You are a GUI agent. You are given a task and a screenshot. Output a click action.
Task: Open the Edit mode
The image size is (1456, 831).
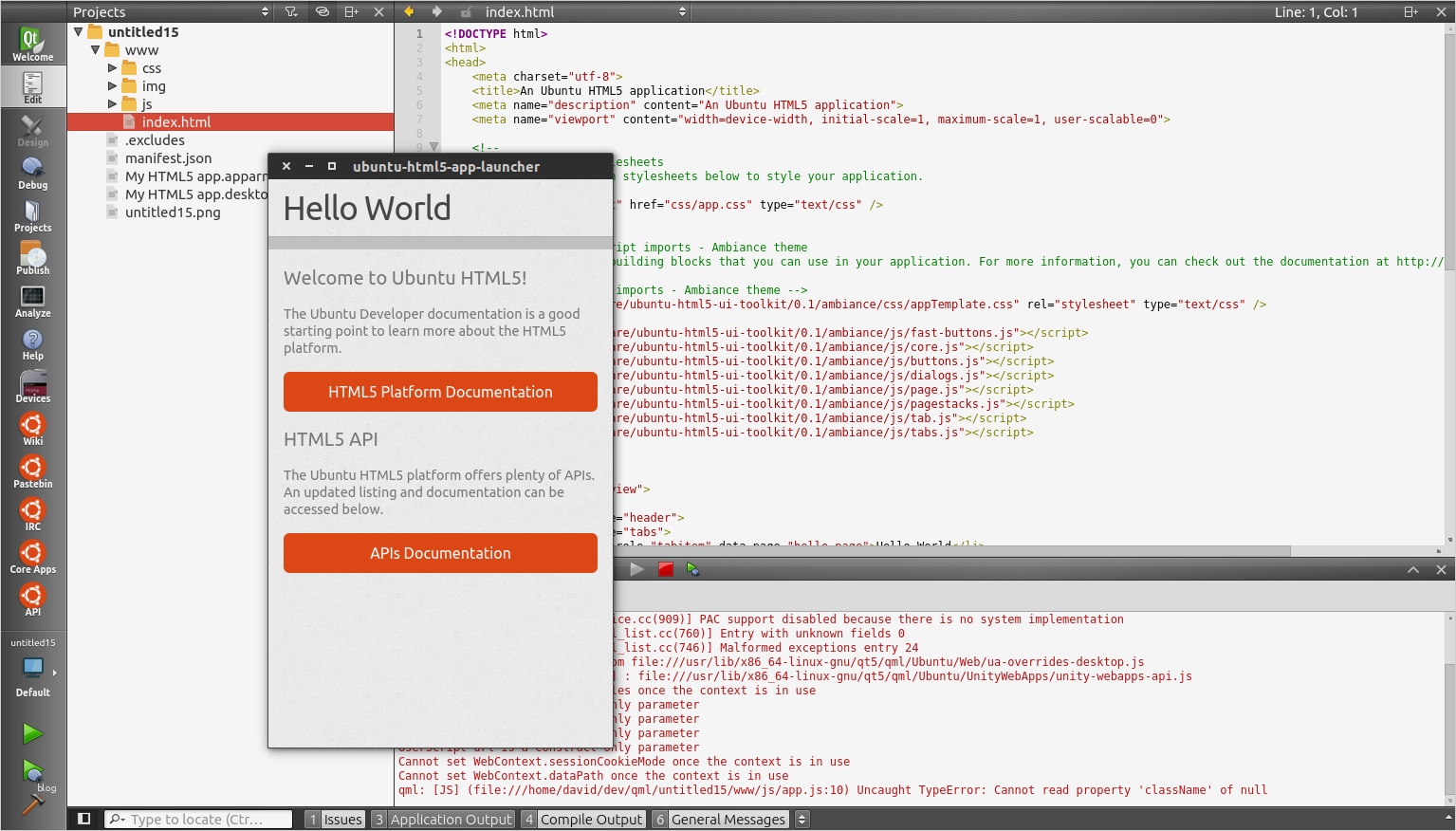[32, 87]
